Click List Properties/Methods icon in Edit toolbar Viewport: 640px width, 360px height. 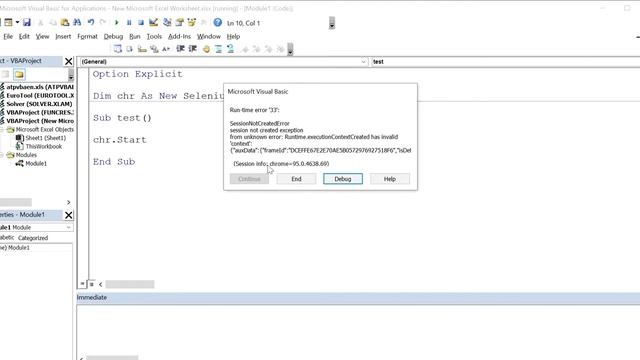point(118,49)
